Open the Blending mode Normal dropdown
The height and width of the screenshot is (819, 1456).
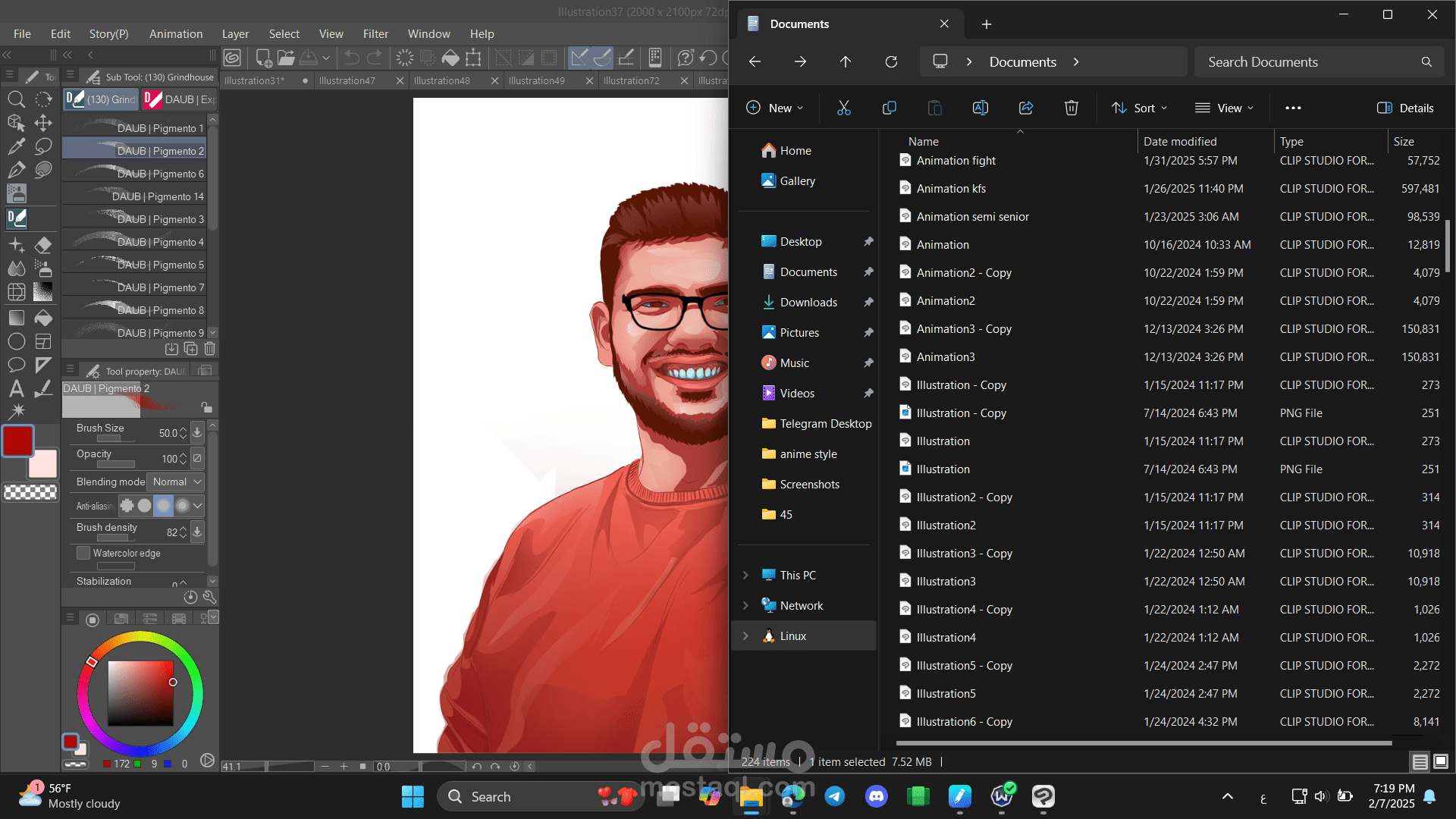(x=176, y=482)
